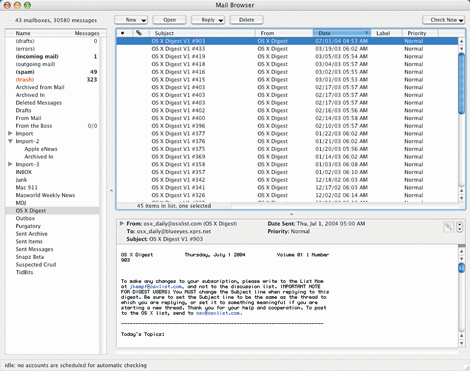Viewport: 470px width, 371px height.
Task: Click the message body scrollbar thumb
Action: 462,268
